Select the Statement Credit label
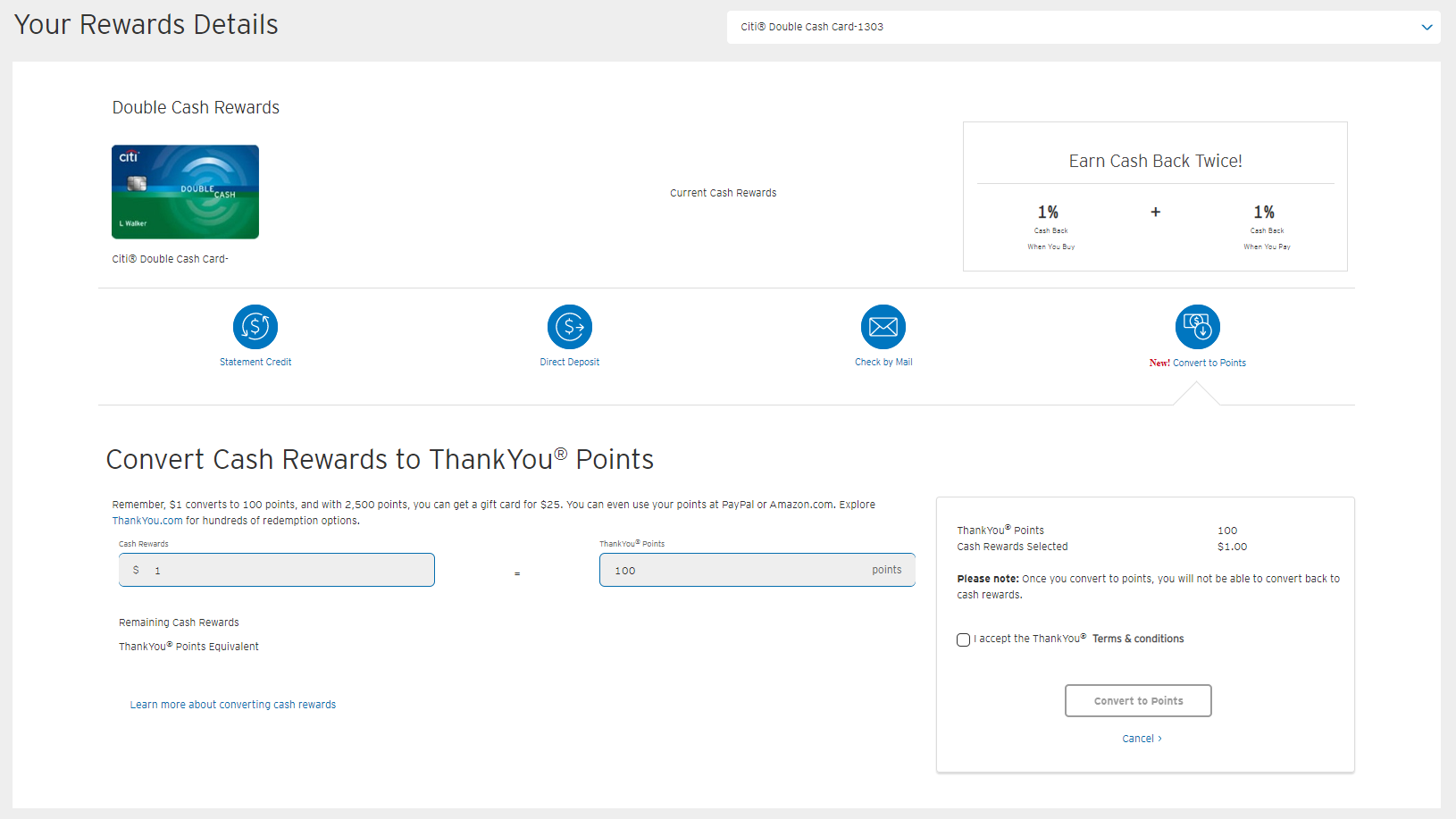 click(255, 362)
